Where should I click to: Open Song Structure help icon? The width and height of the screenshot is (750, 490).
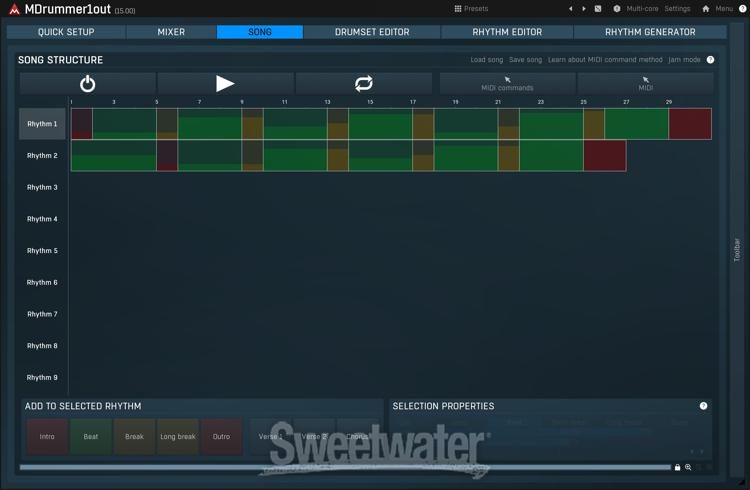point(710,60)
